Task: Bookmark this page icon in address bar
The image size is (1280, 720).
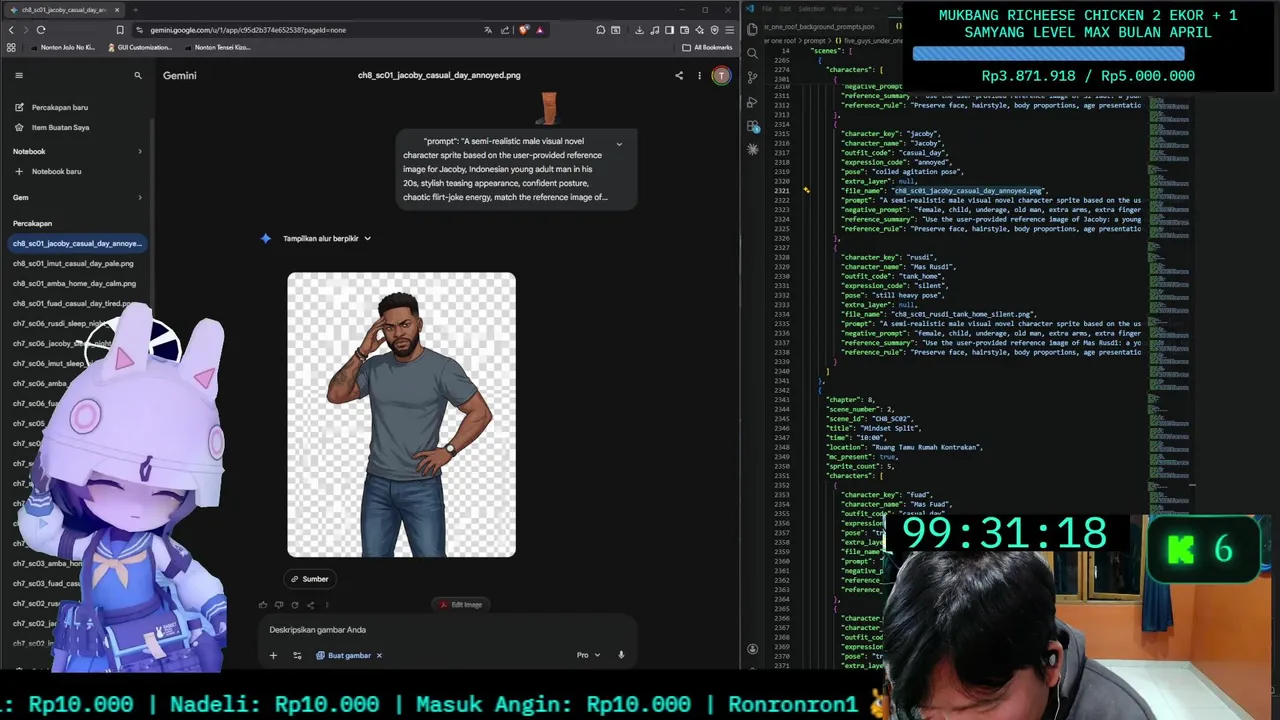Action: click(x=120, y=30)
